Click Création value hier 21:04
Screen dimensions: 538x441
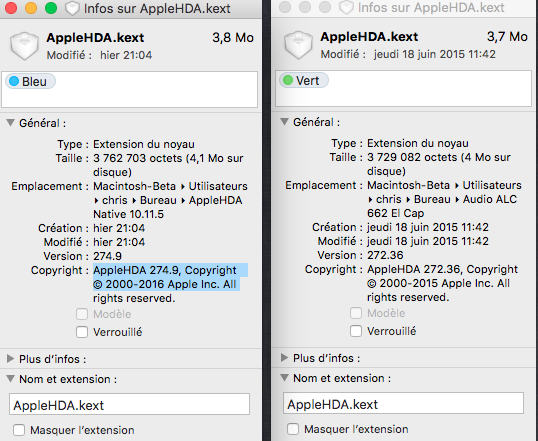pos(119,228)
